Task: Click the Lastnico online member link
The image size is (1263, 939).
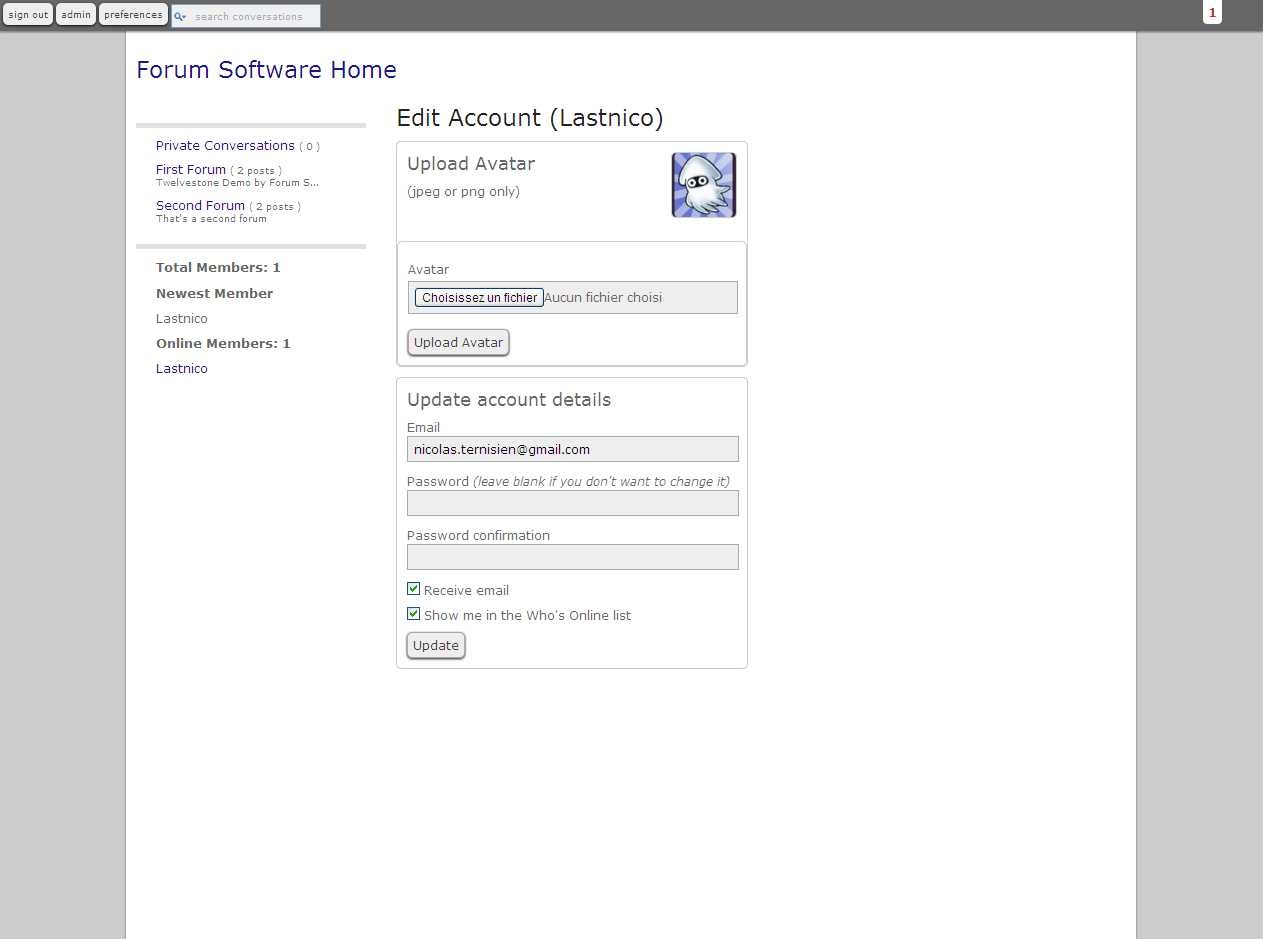Action: (182, 369)
